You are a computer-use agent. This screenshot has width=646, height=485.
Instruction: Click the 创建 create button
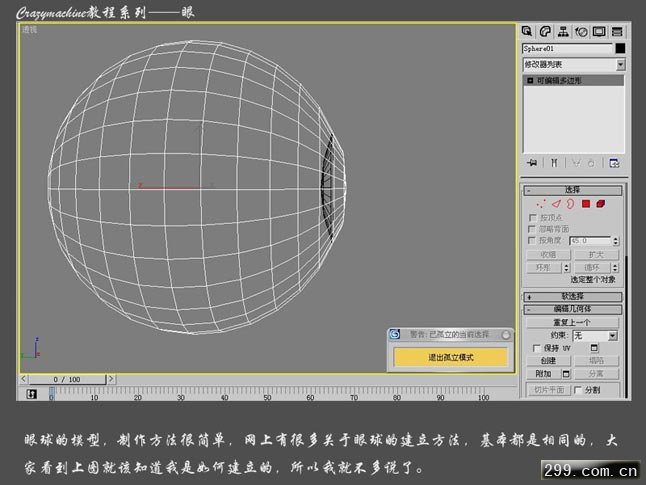tap(548, 361)
